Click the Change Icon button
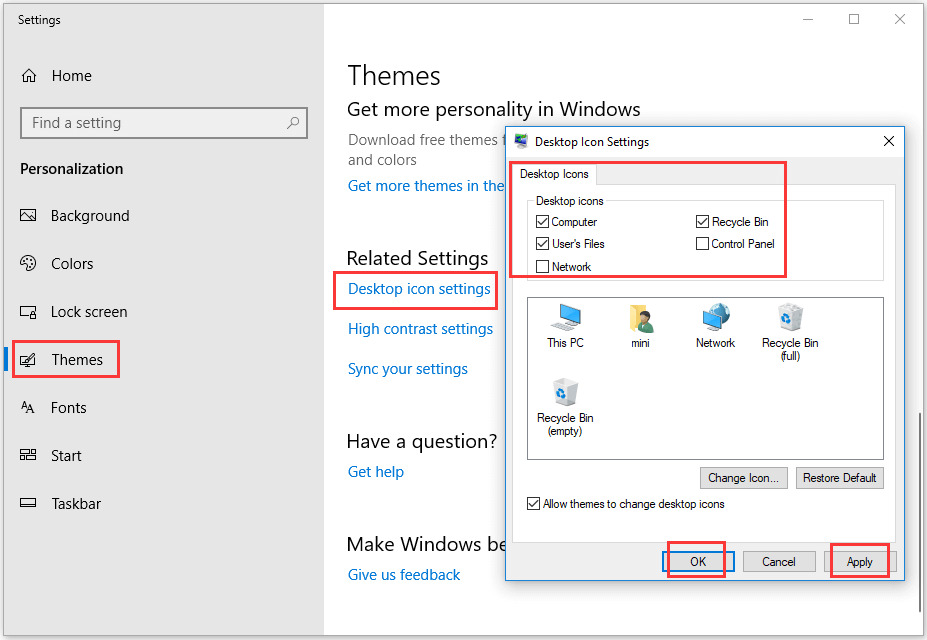The width and height of the screenshot is (927, 640). (x=743, y=477)
